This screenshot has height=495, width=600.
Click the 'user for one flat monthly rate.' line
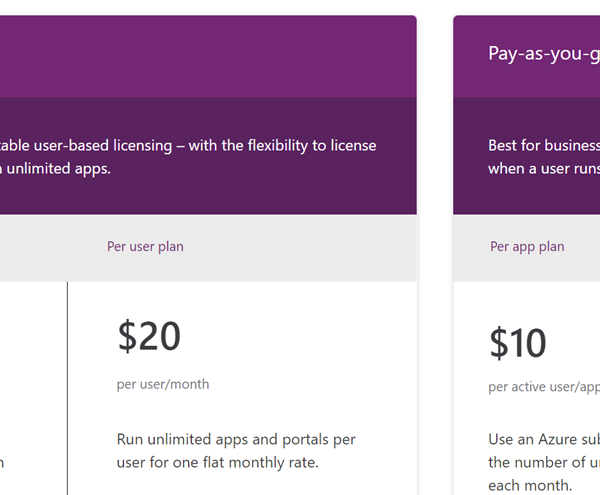217,462
